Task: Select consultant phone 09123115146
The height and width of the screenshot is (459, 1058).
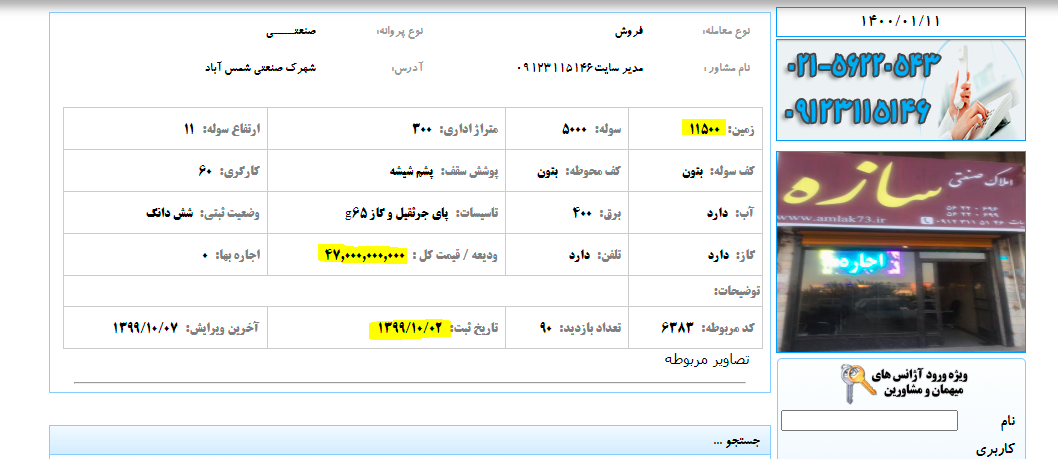Action: (x=555, y=68)
